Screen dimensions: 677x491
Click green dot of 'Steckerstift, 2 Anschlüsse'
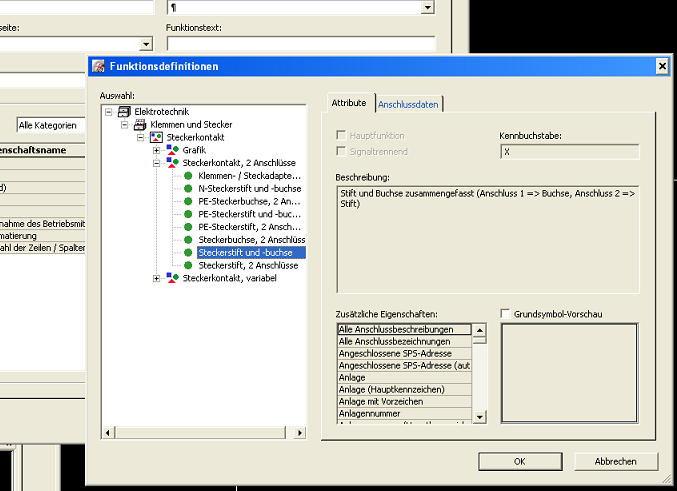click(188, 265)
